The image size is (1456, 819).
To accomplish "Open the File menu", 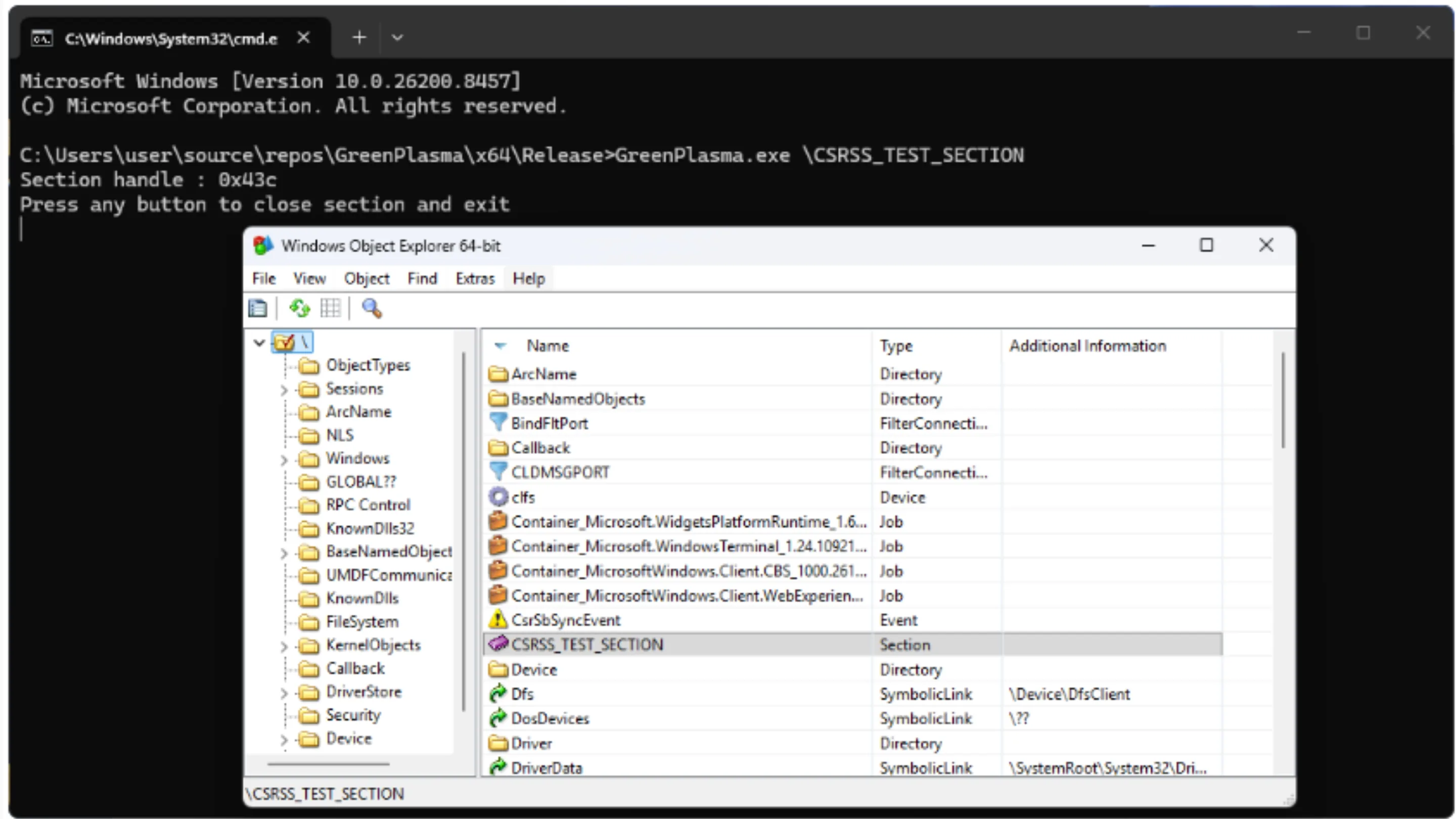I will [264, 279].
